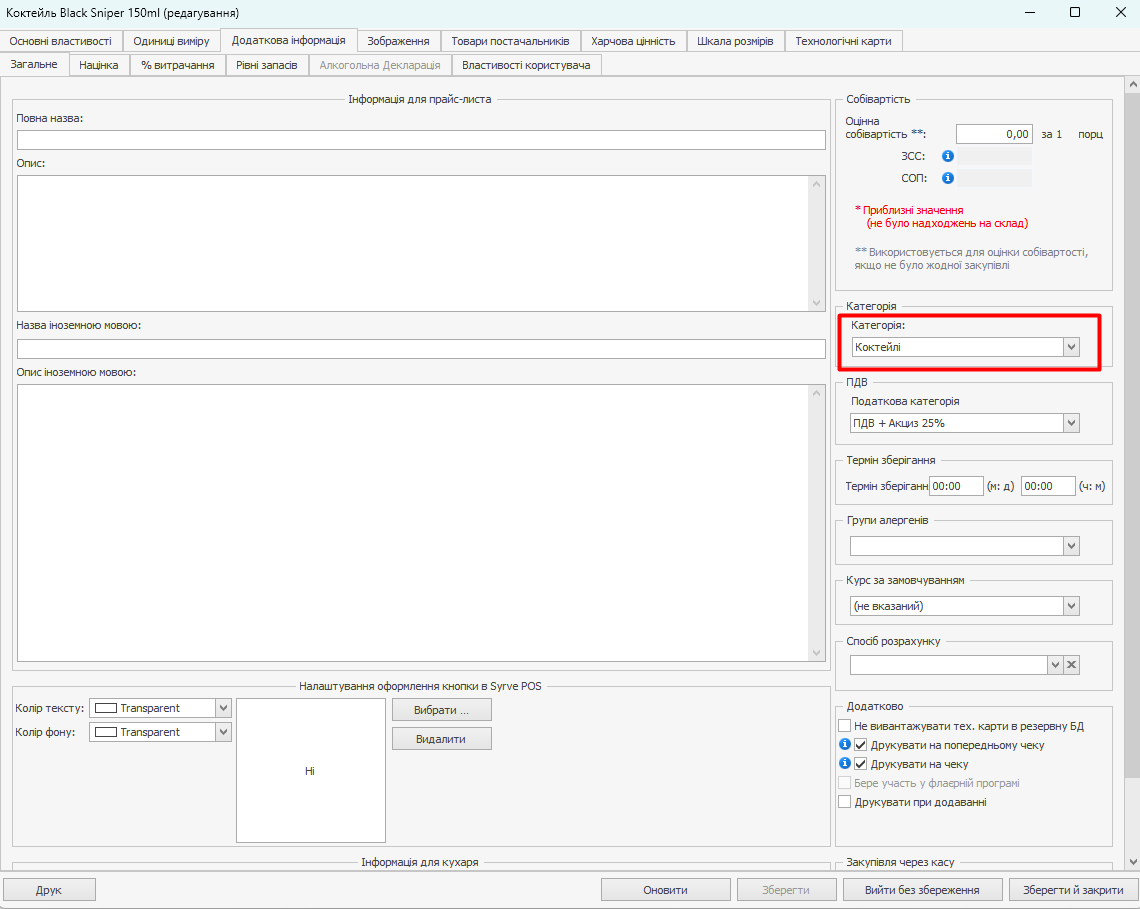Enable Не вивантажувати тех. карти checkbox
Image resolution: width=1140 pixels, height=909 pixels.
pyautogui.click(x=845, y=726)
